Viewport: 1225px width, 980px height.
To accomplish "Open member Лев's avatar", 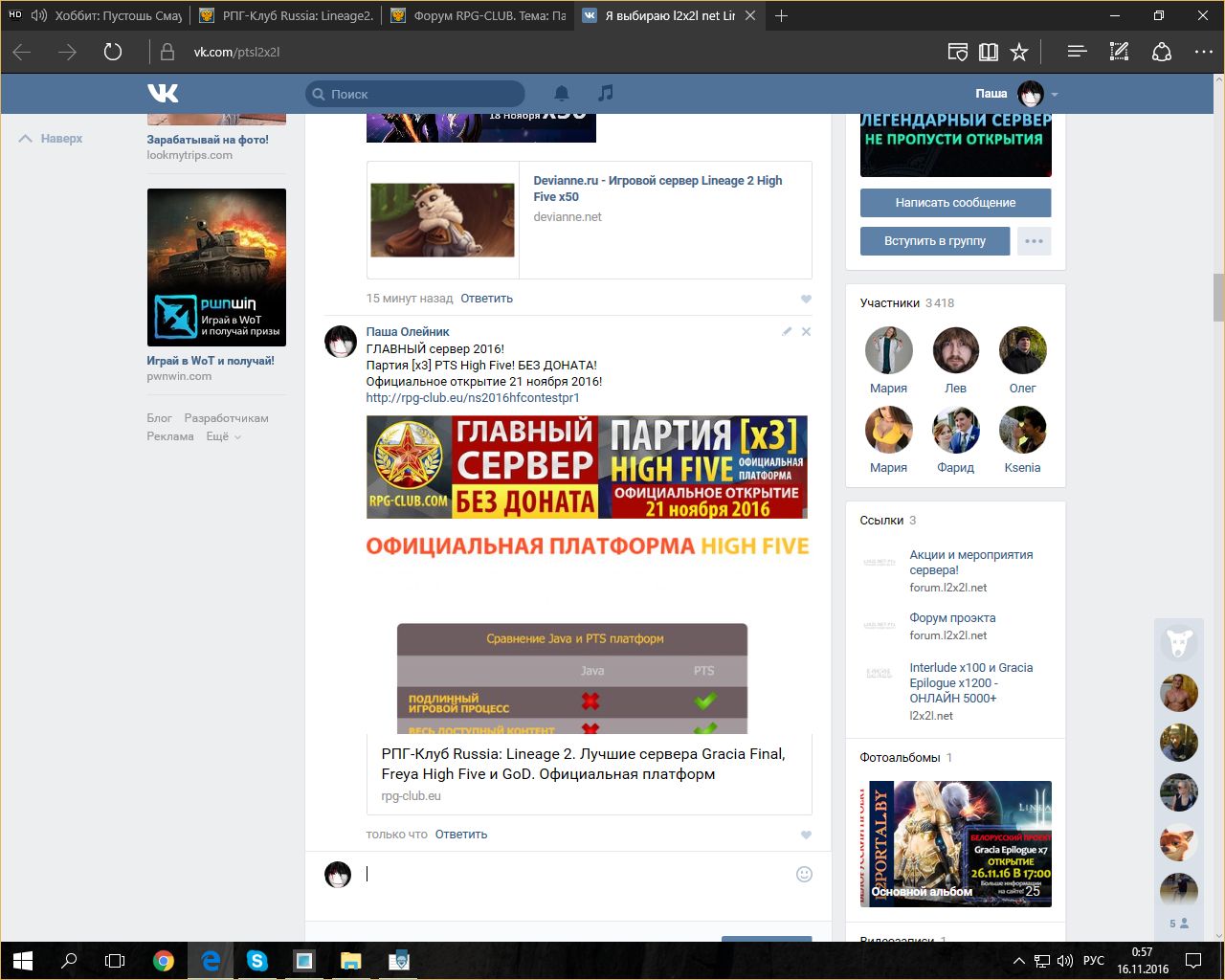I will 955,350.
